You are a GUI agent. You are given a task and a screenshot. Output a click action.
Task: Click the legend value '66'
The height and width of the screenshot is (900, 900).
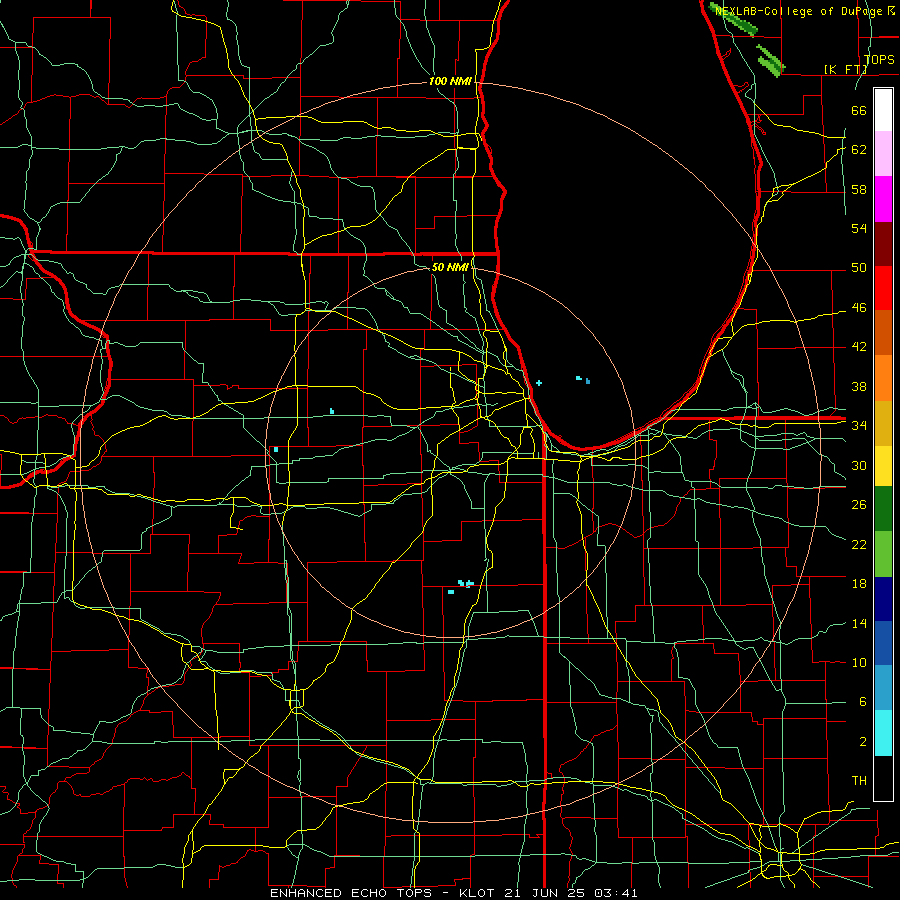(x=859, y=110)
